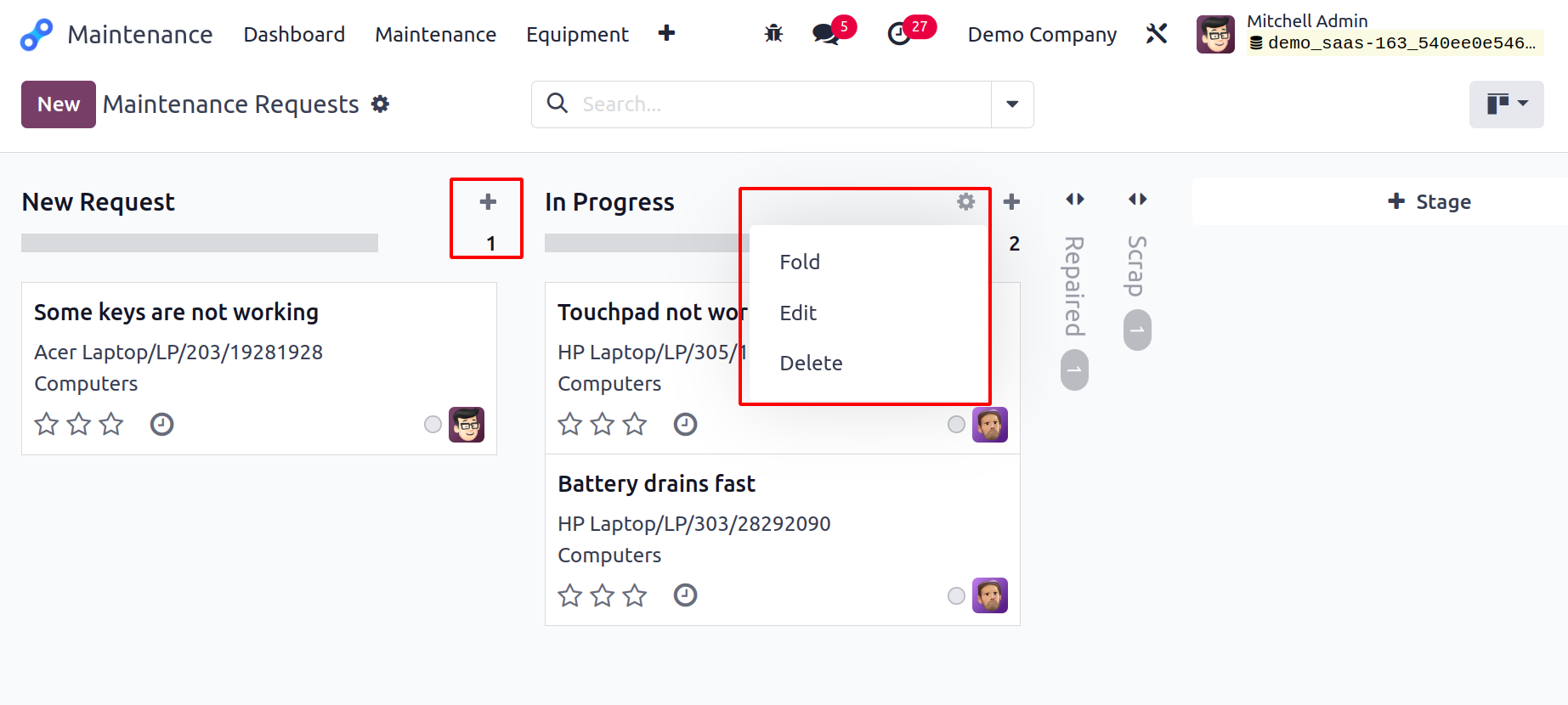Toggle the kanban state circle on Some keys card

pyautogui.click(x=433, y=425)
